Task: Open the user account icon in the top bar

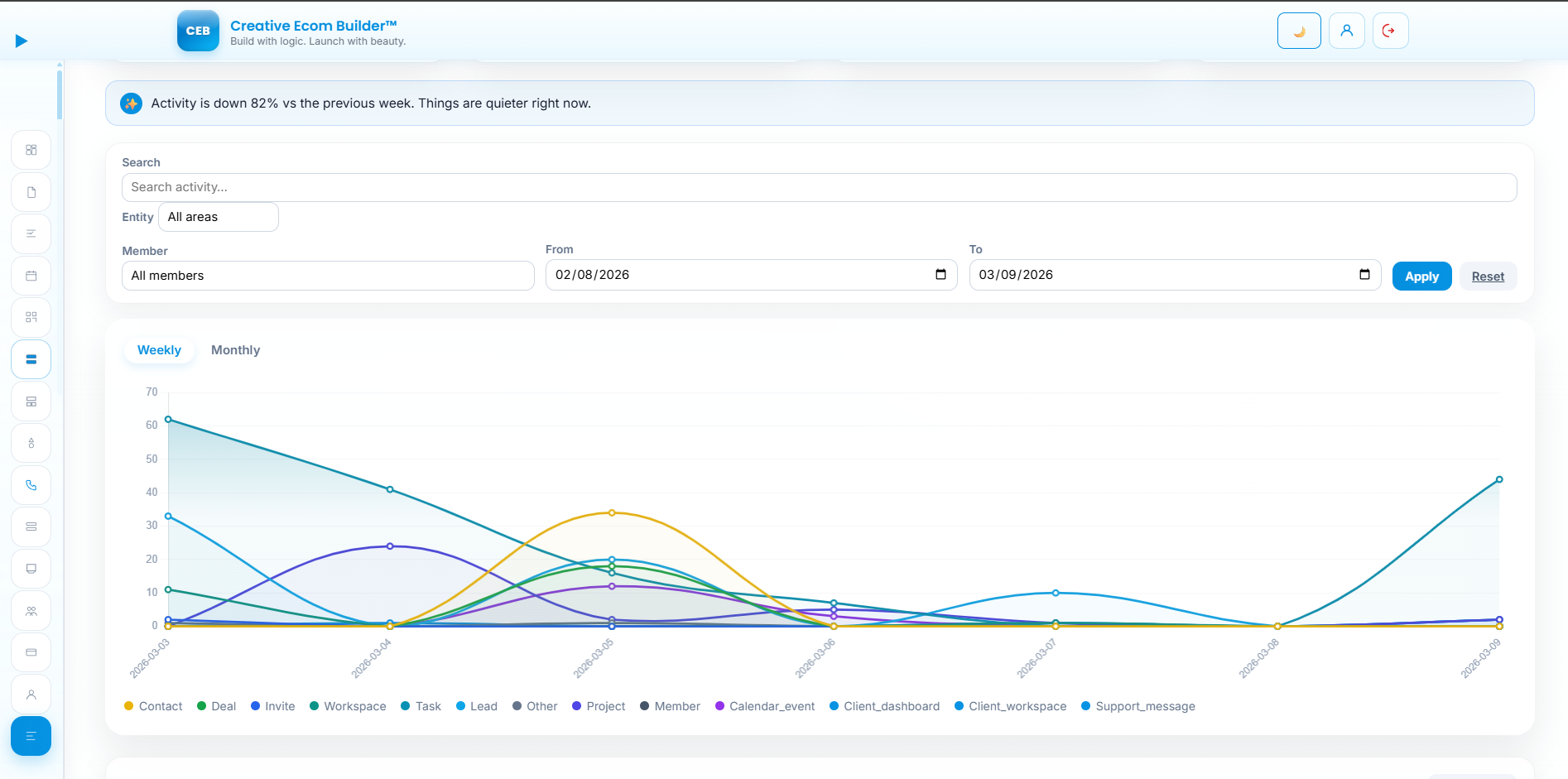Action: (1346, 30)
